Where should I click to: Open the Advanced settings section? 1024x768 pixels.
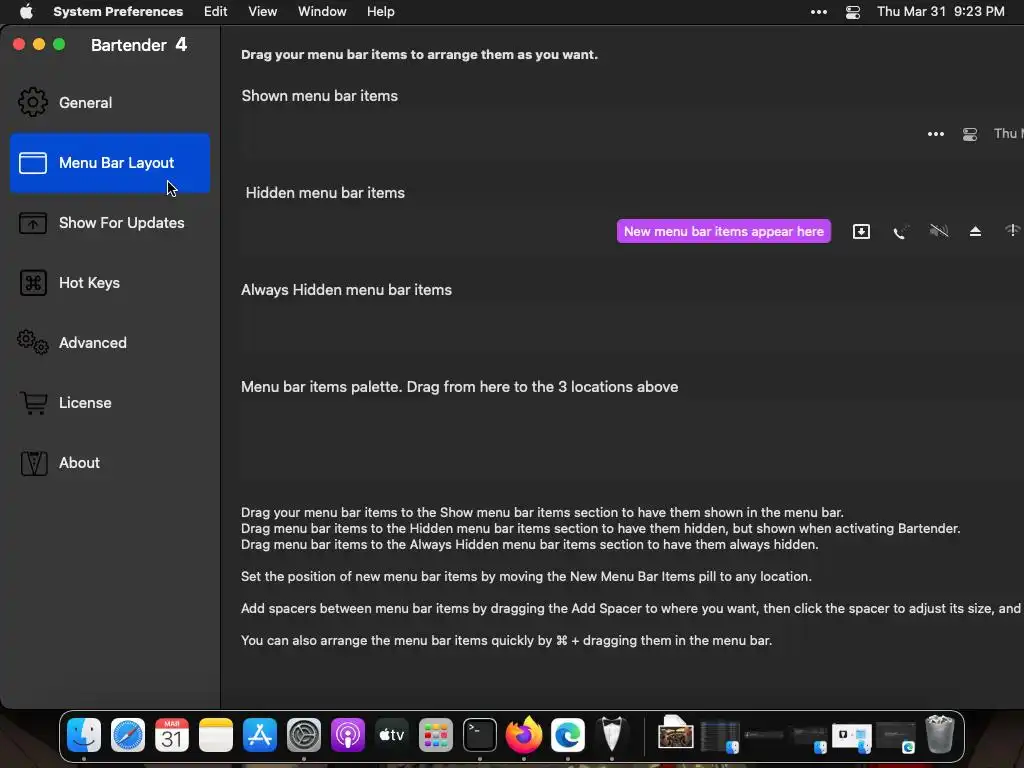pos(110,343)
